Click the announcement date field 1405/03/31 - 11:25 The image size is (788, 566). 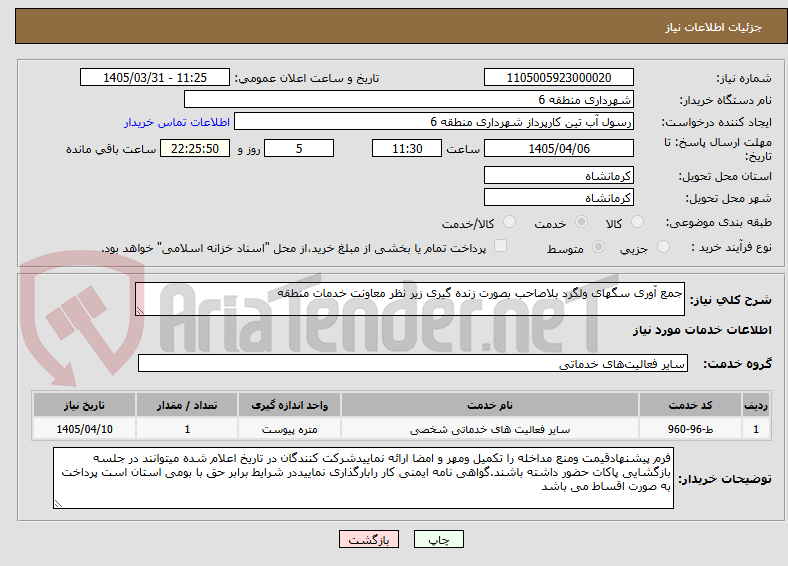coord(155,77)
